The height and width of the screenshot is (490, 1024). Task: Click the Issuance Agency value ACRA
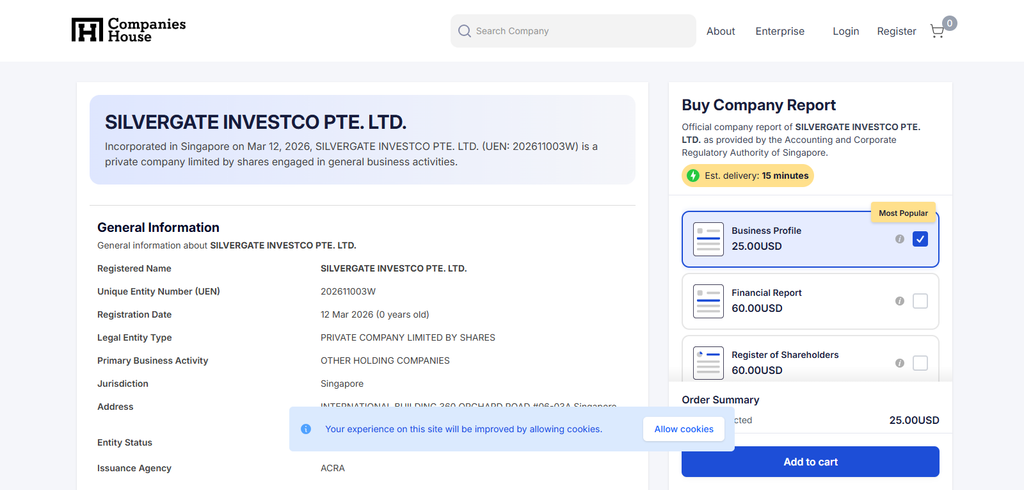point(332,468)
